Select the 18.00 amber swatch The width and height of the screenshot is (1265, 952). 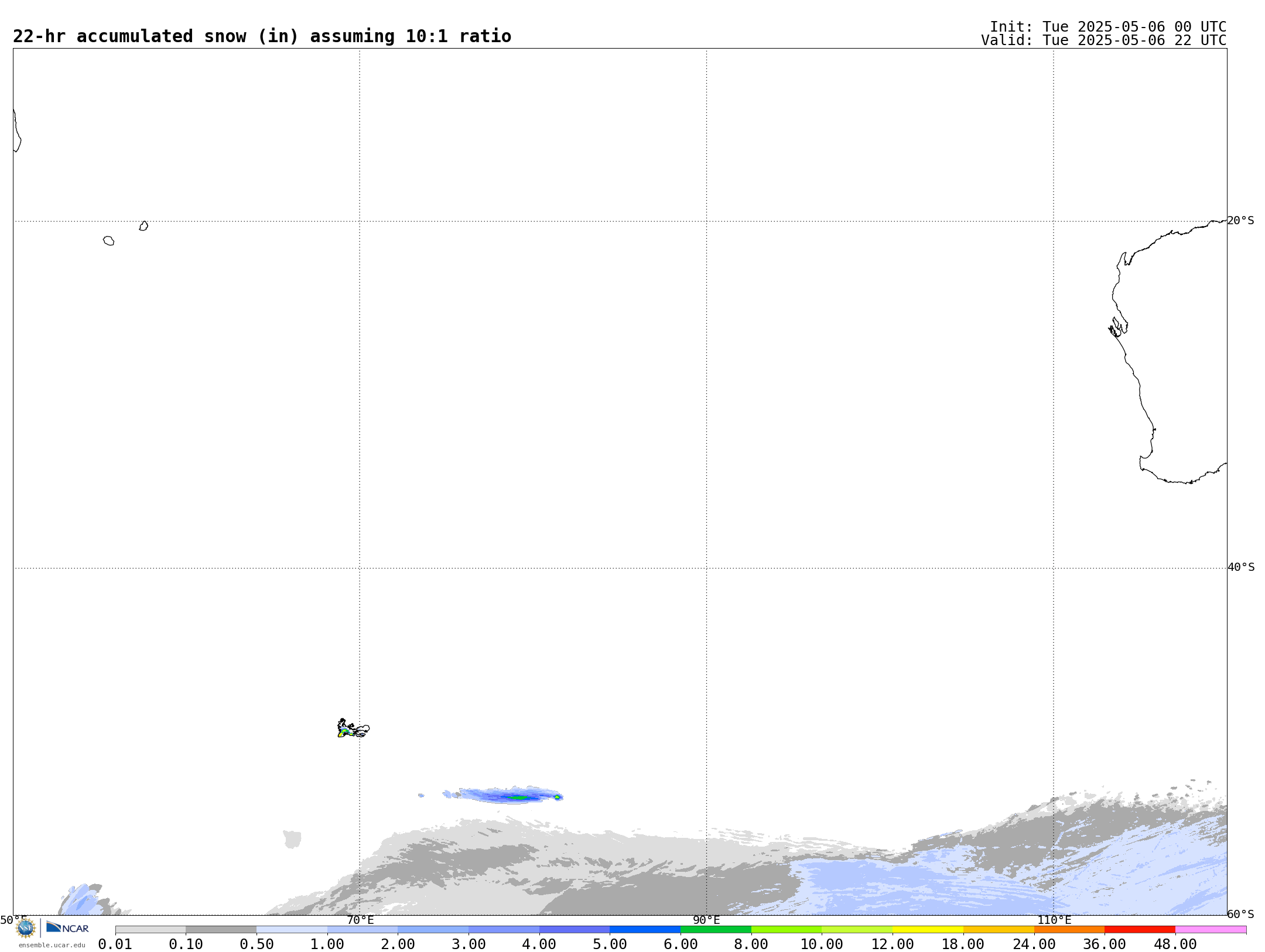pyautogui.click(x=999, y=930)
